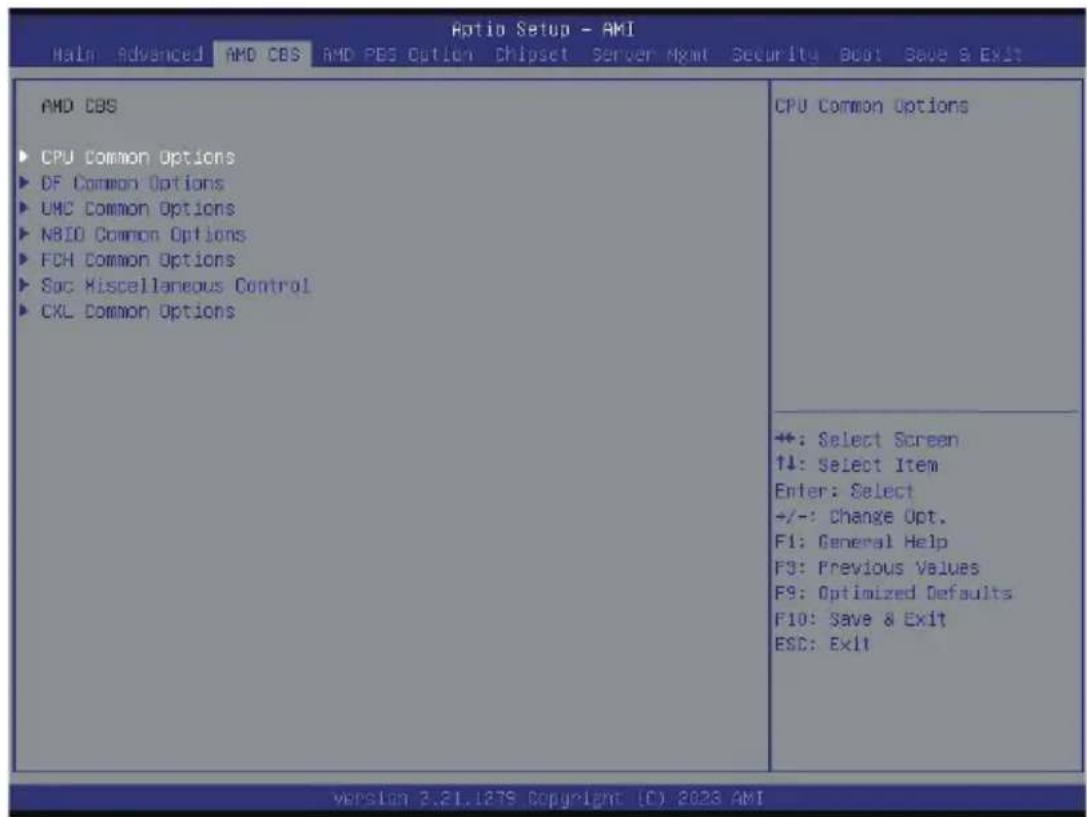
Task: Click the AMD CBS page heading
Action: [x=79, y=106]
